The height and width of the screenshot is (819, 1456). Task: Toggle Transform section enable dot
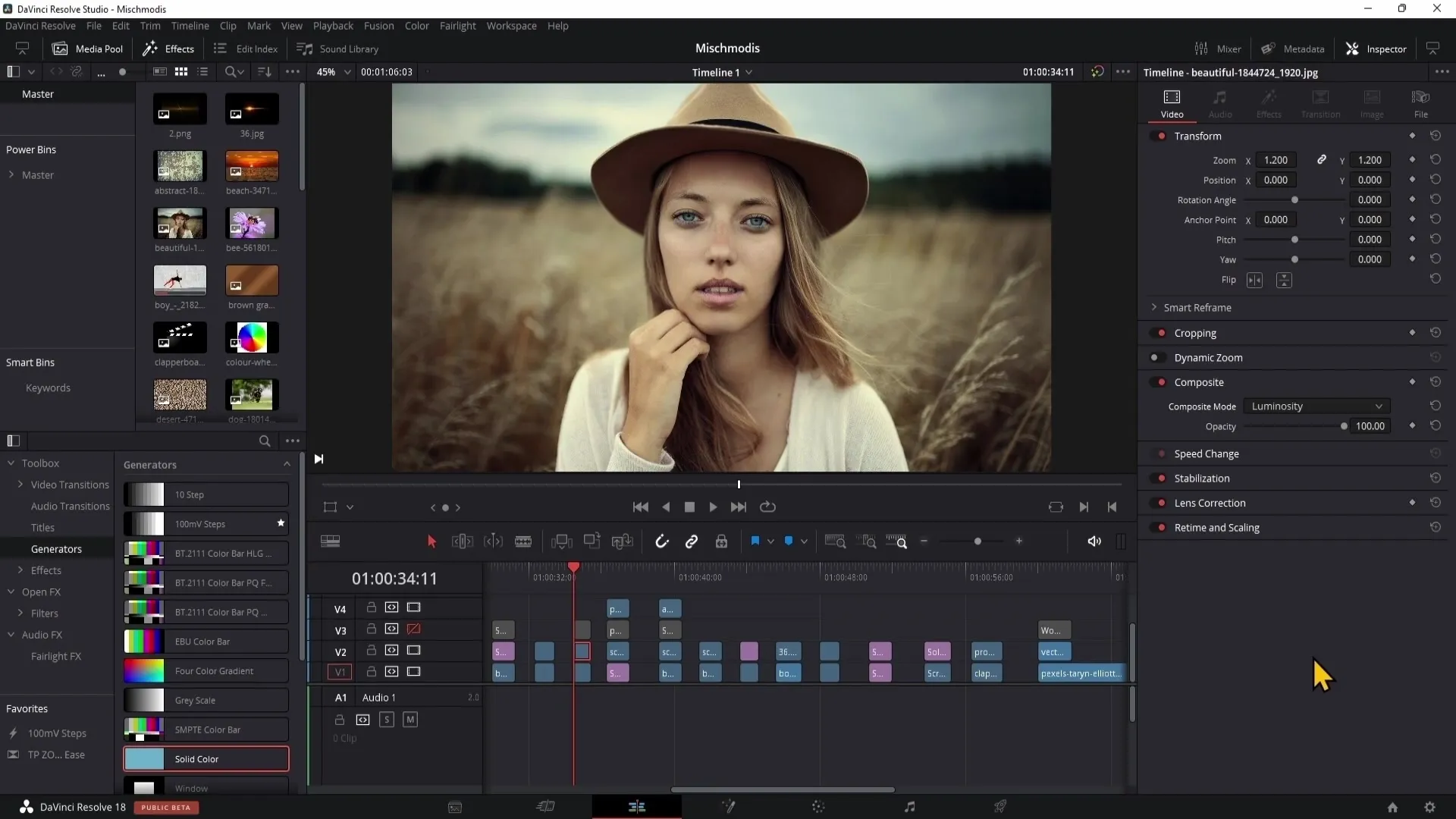[x=1162, y=135]
